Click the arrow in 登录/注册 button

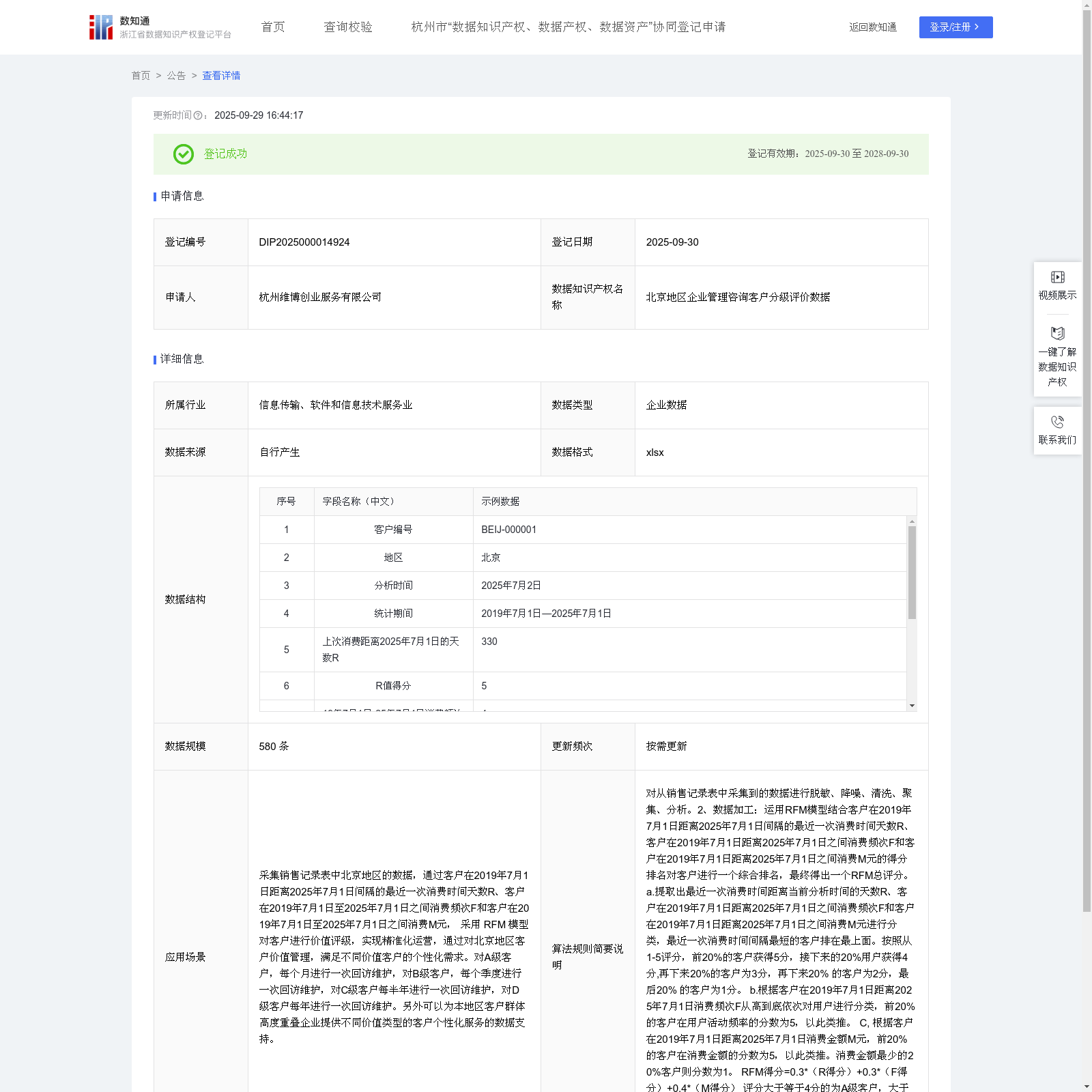click(977, 27)
